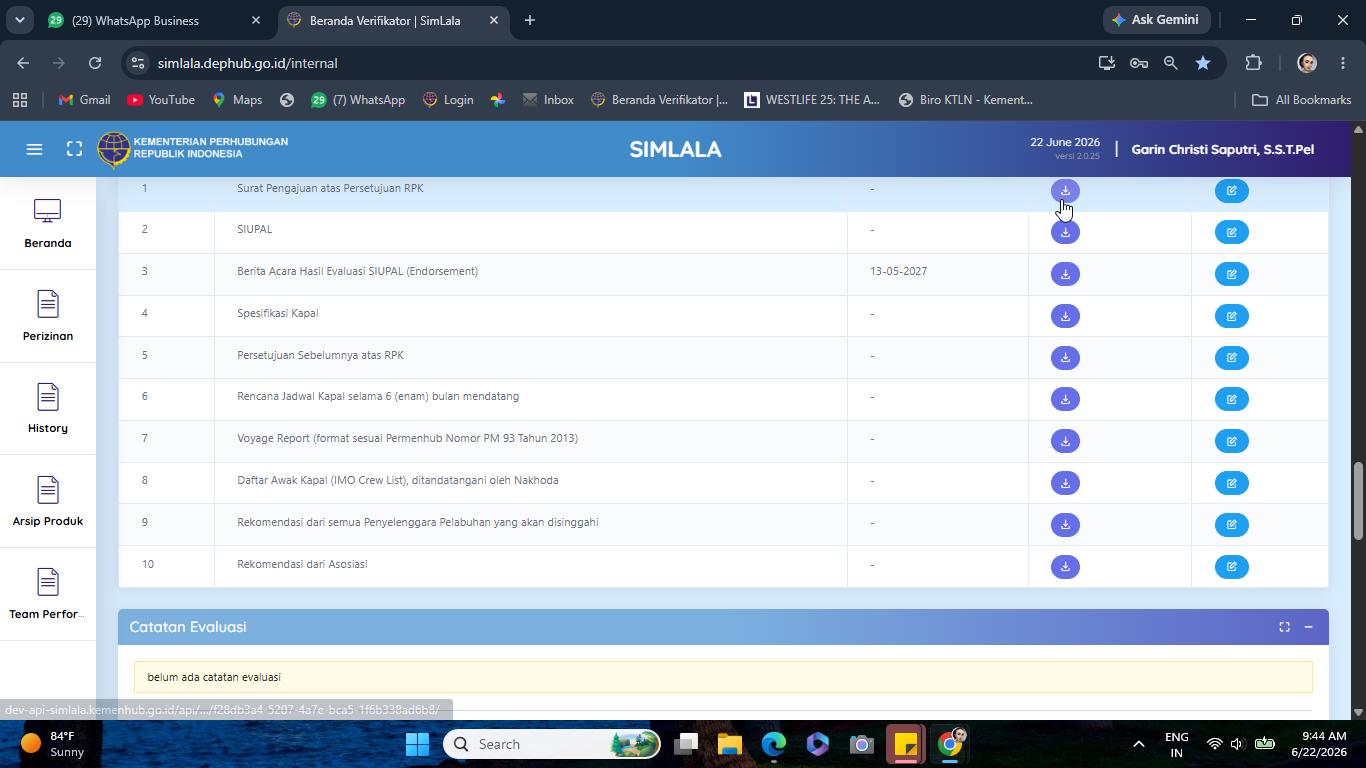Open WESTLIFE 25 bookmark

click(x=812, y=100)
